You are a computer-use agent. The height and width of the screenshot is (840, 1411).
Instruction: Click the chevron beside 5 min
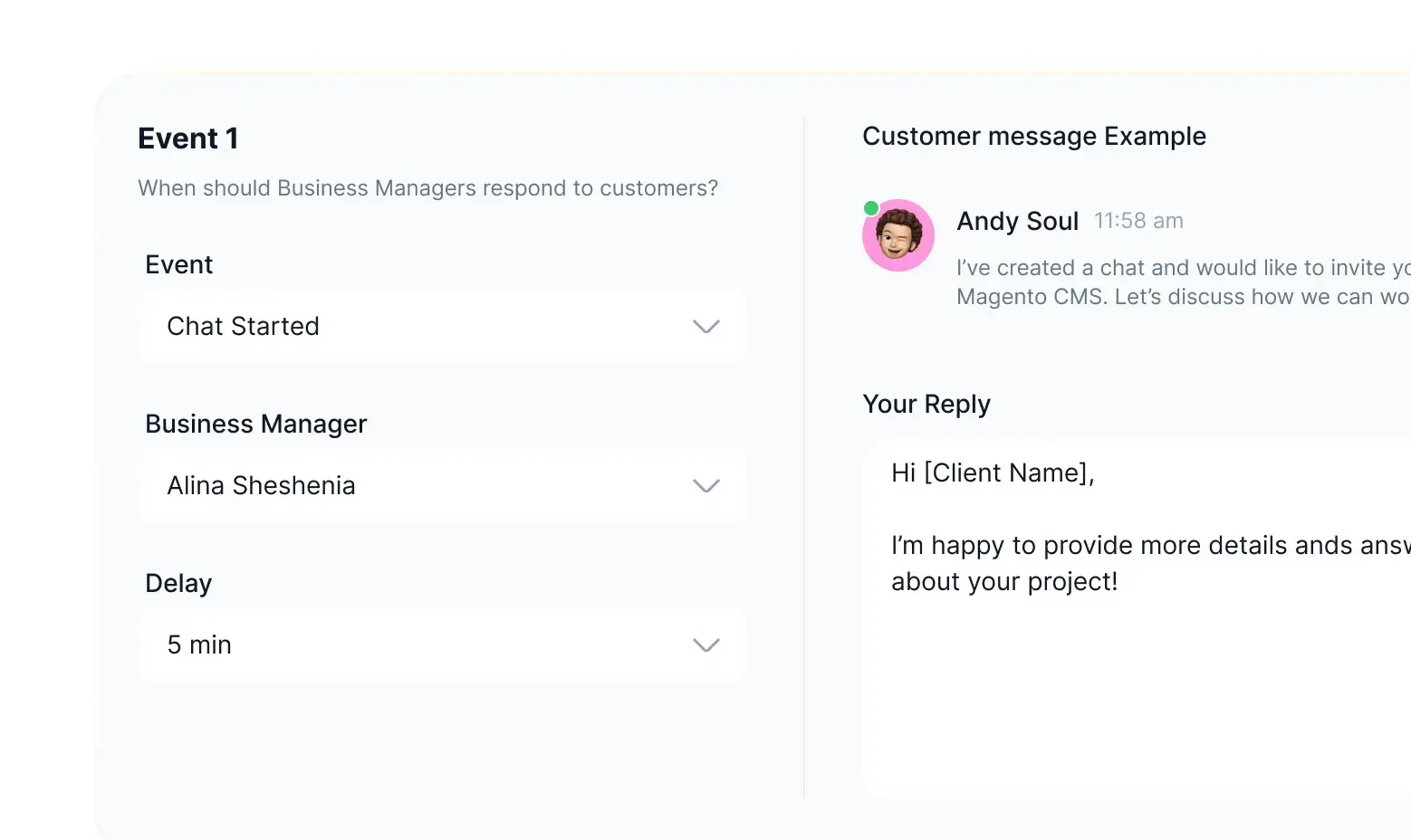705,644
